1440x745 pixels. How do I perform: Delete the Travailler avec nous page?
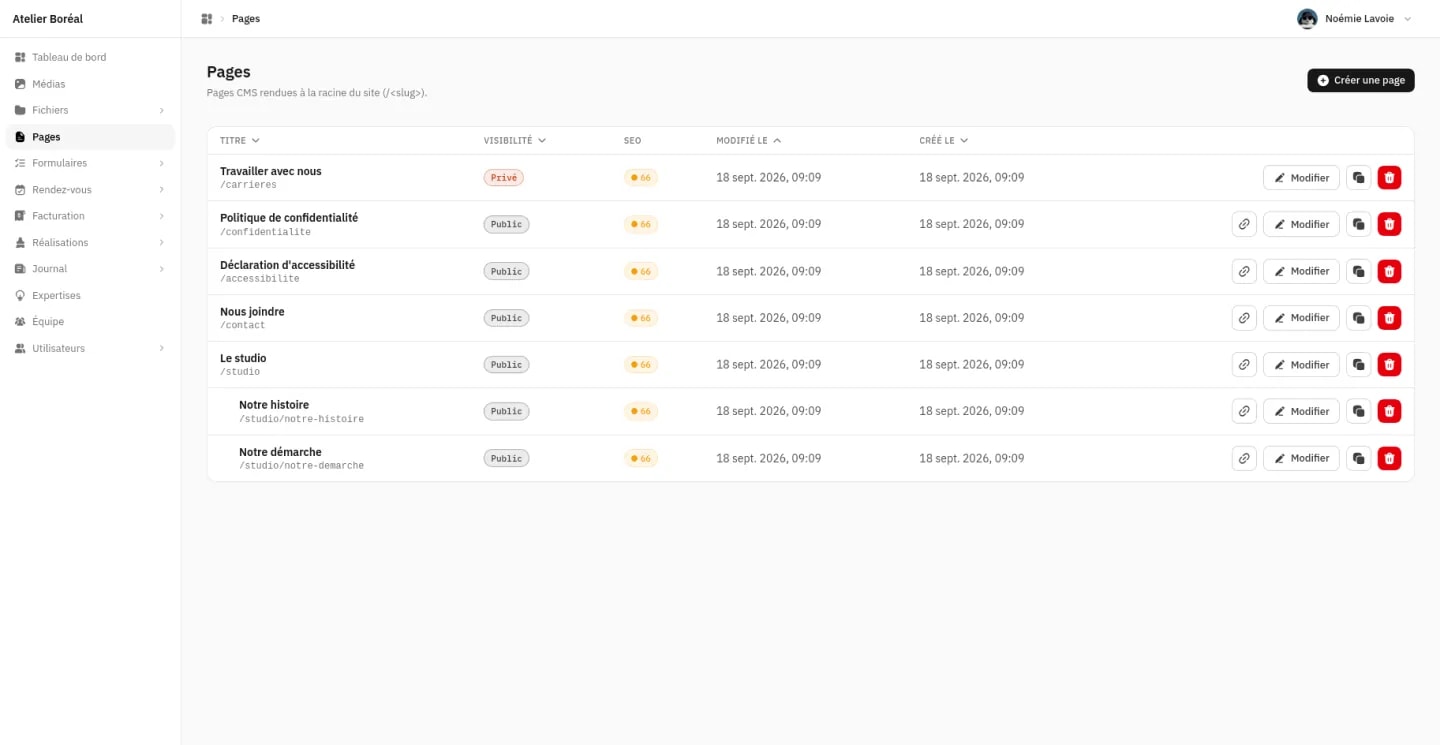[1389, 178]
